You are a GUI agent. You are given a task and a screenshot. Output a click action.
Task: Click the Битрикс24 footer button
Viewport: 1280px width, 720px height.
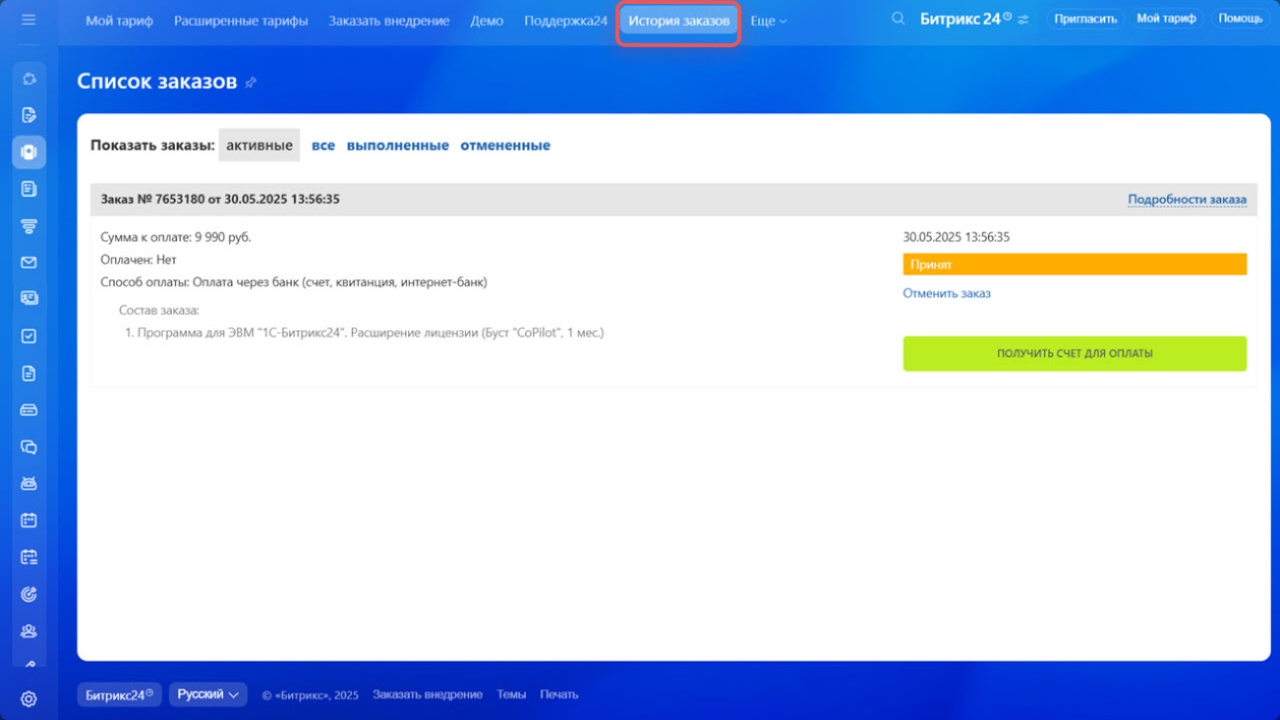pos(119,694)
